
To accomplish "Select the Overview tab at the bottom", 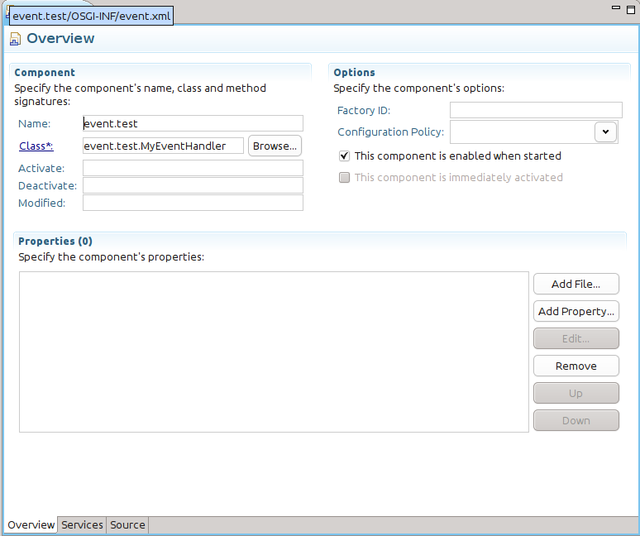I will (x=31, y=525).
